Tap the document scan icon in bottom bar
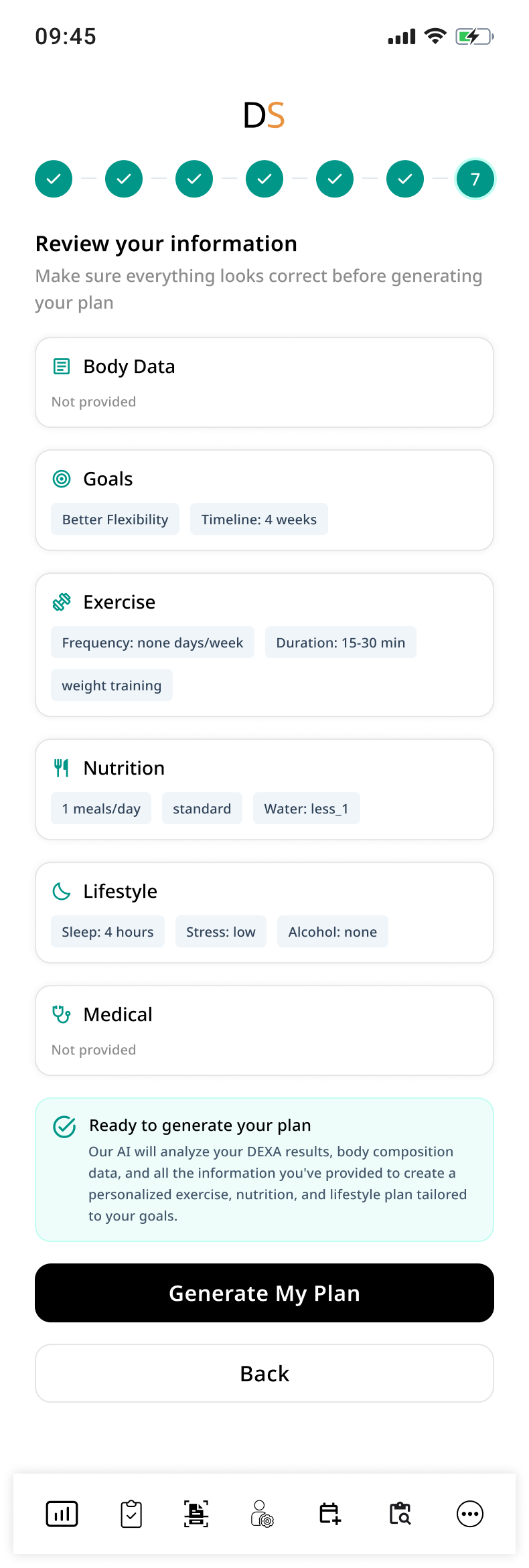529x1568 pixels. pyautogui.click(x=196, y=1514)
